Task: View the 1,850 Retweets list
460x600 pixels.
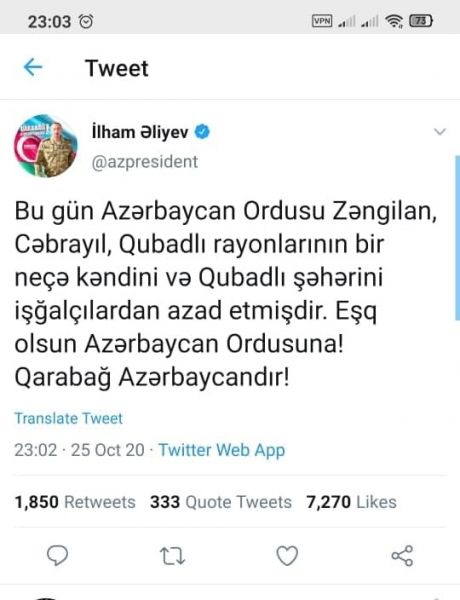Action: click(x=75, y=502)
